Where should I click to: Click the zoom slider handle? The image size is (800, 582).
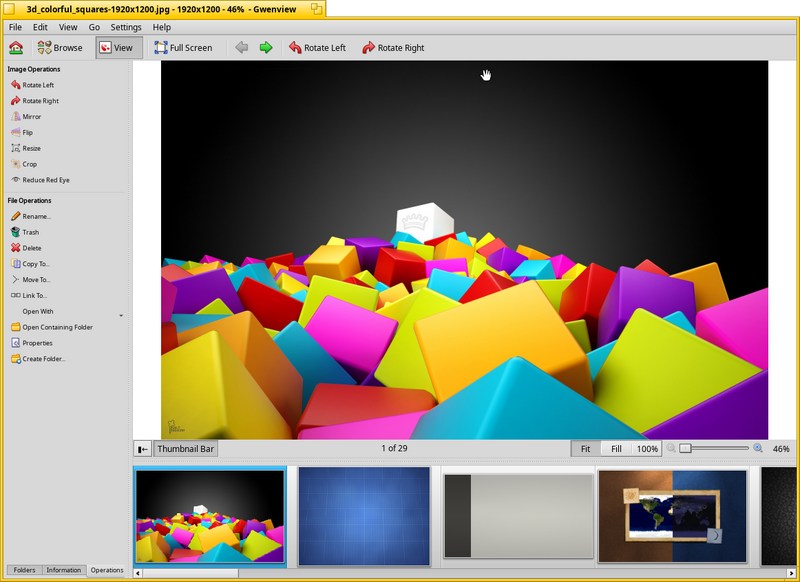click(685, 448)
